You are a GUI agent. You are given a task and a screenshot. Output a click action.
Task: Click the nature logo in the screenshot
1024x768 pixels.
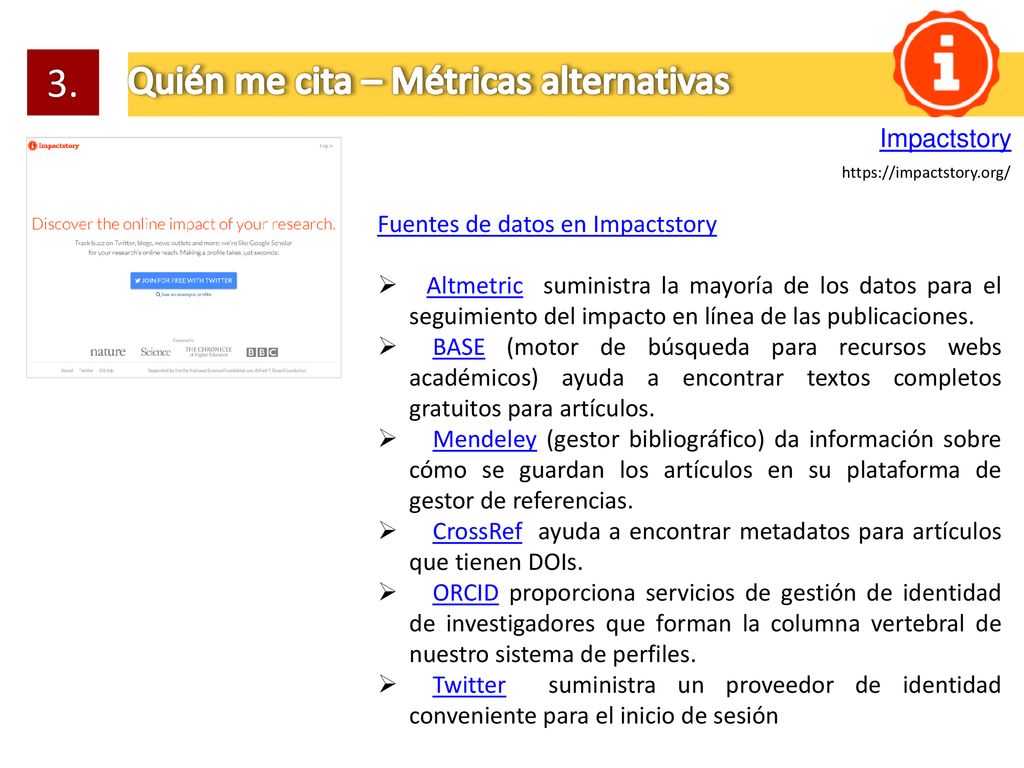pyautogui.click(x=108, y=351)
